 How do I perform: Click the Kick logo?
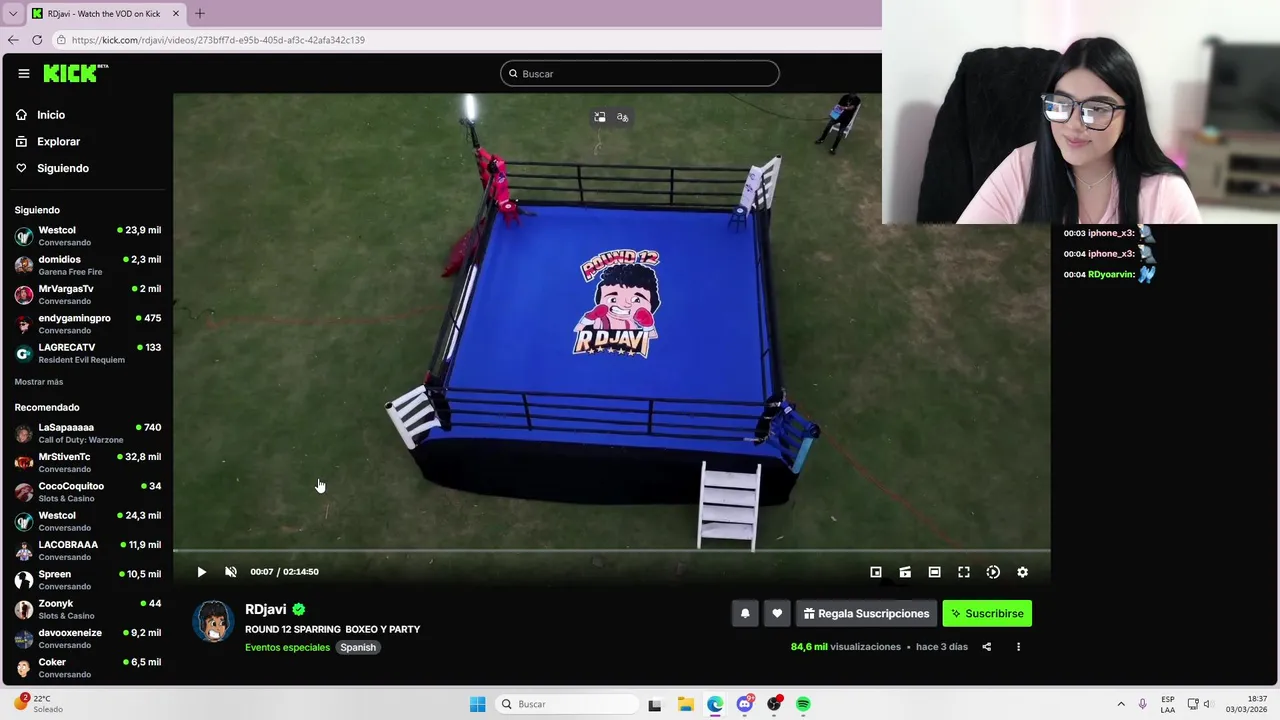[76, 73]
